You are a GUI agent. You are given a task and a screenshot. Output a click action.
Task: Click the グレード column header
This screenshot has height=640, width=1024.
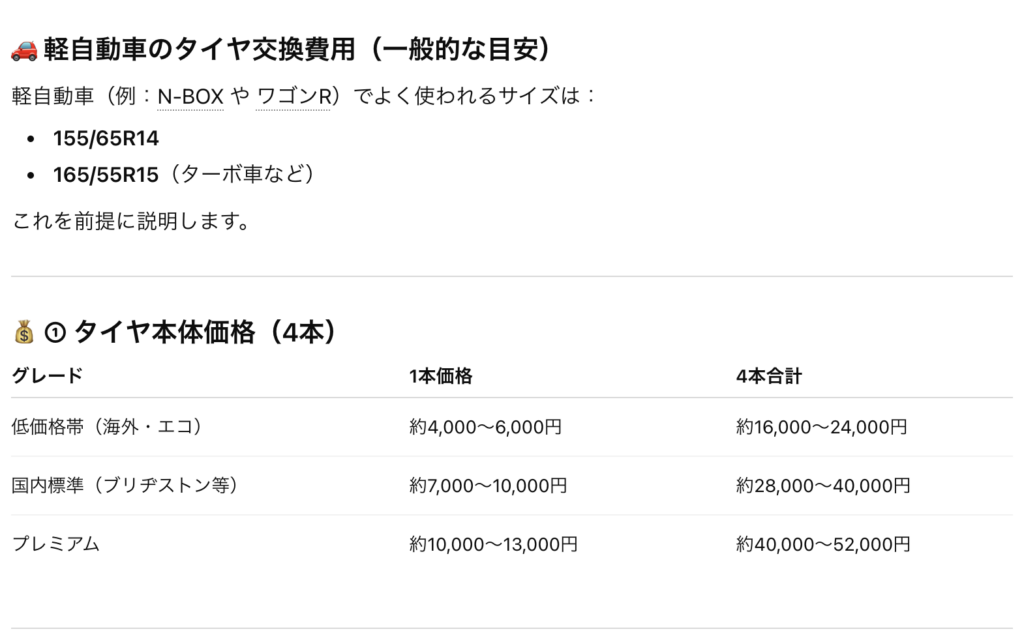click(x=47, y=377)
